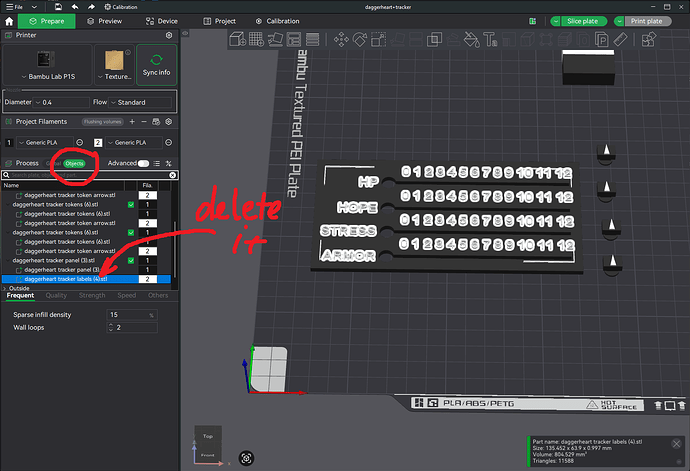Open the Text shape tool
The width and height of the screenshot is (690, 471).
[x=490, y=40]
